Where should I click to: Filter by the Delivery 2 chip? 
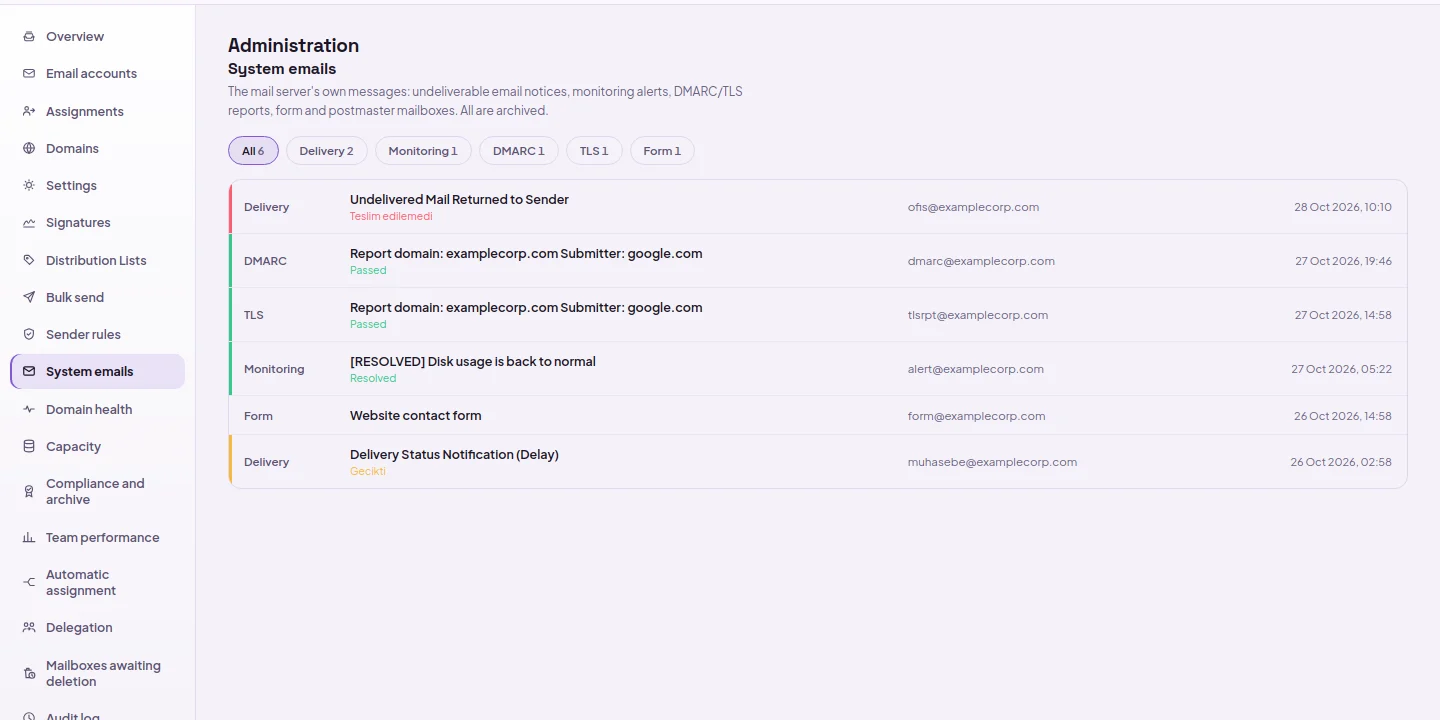pyautogui.click(x=327, y=151)
